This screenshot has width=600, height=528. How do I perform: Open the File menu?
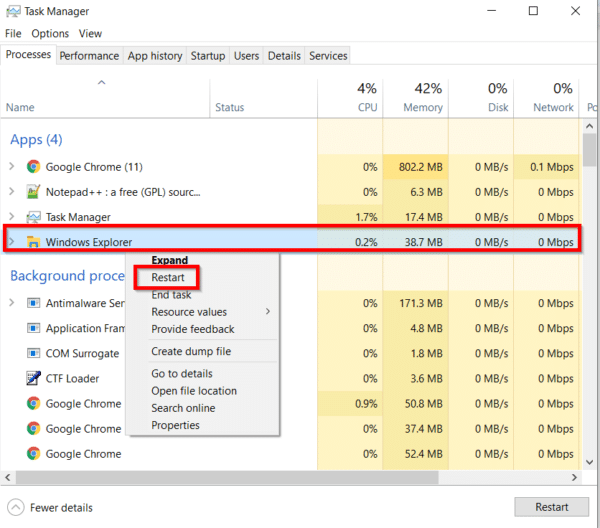tap(13, 34)
